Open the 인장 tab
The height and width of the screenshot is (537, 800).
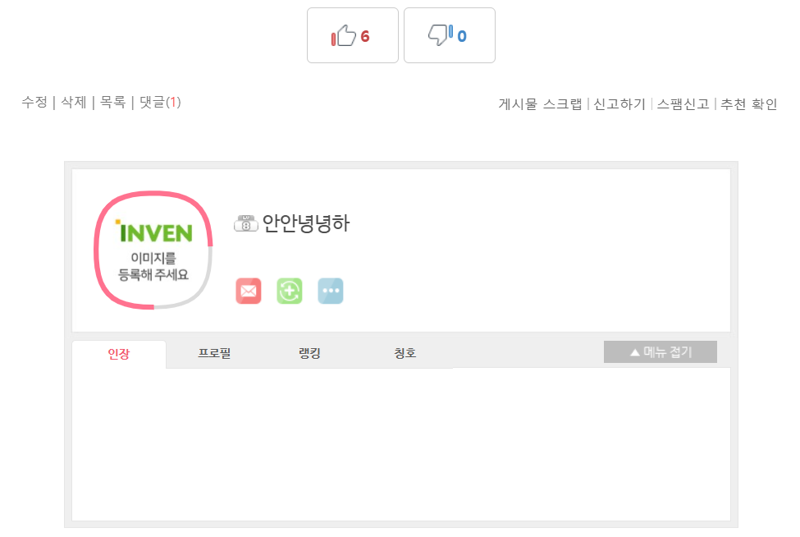tap(118, 353)
